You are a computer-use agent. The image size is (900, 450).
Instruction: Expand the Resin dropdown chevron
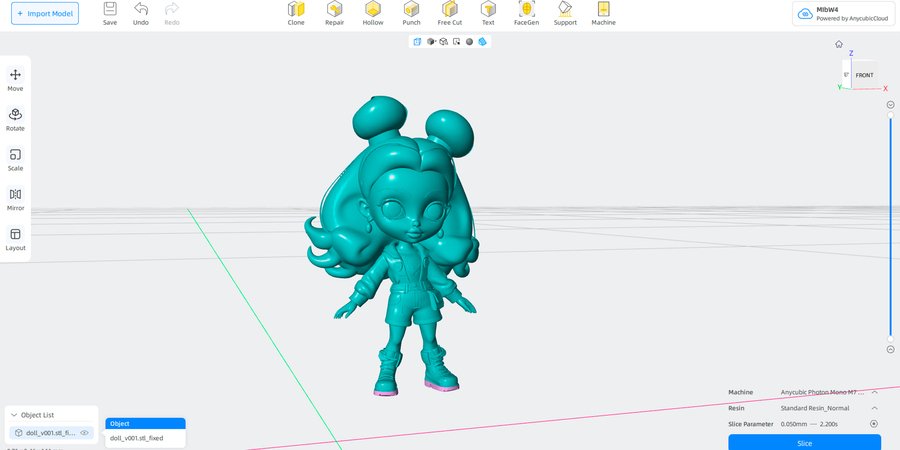tap(874, 408)
